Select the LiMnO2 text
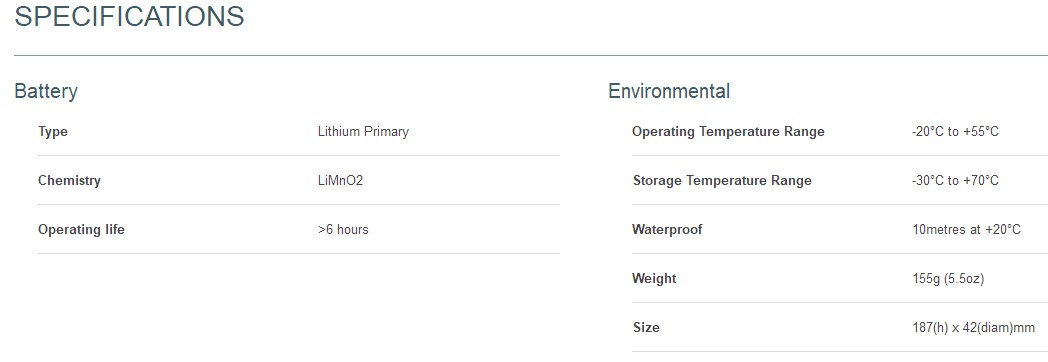The width and height of the screenshot is (1048, 362). pyautogui.click(x=340, y=180)
